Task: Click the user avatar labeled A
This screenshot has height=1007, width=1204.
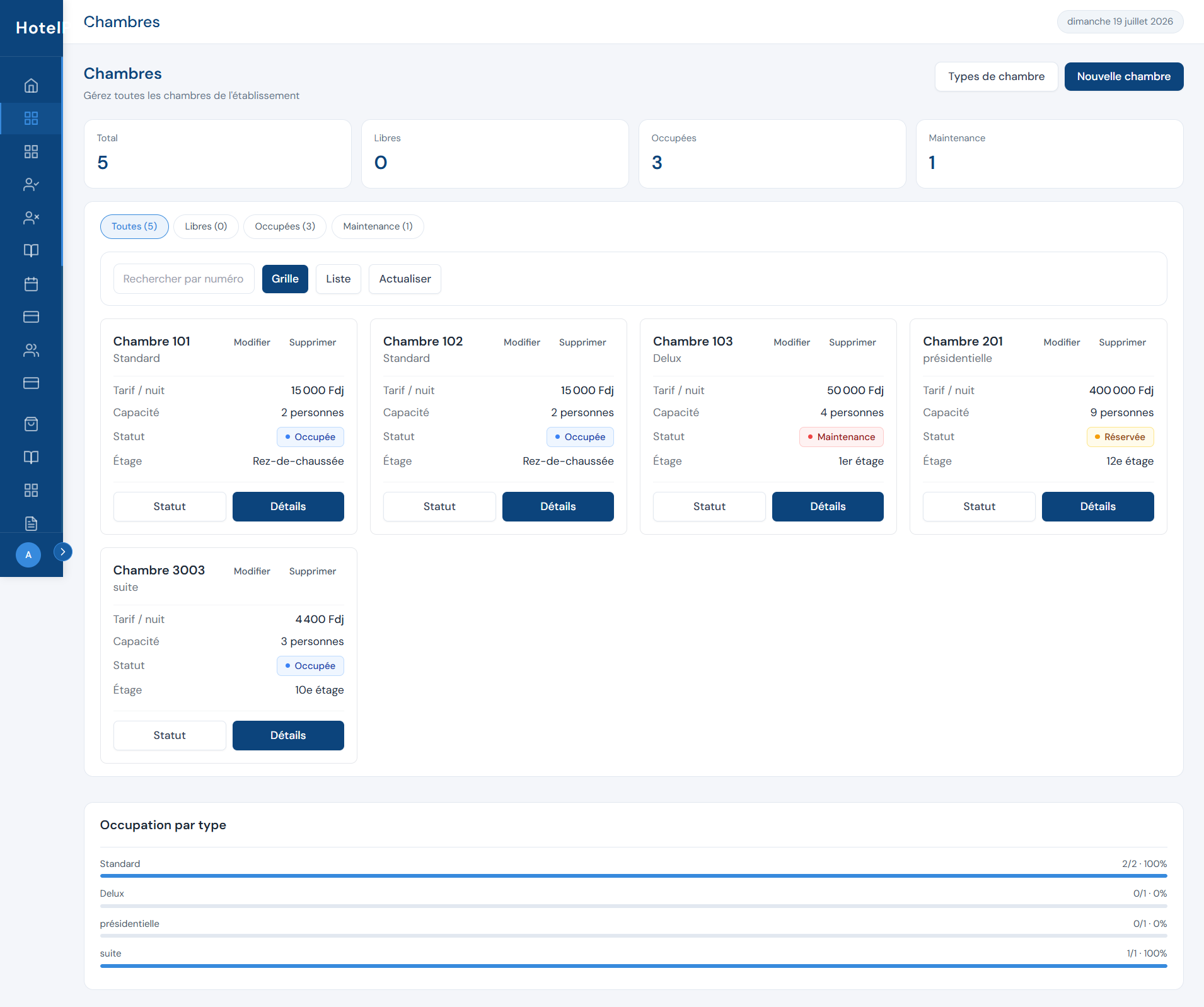Action: (28, 555)
